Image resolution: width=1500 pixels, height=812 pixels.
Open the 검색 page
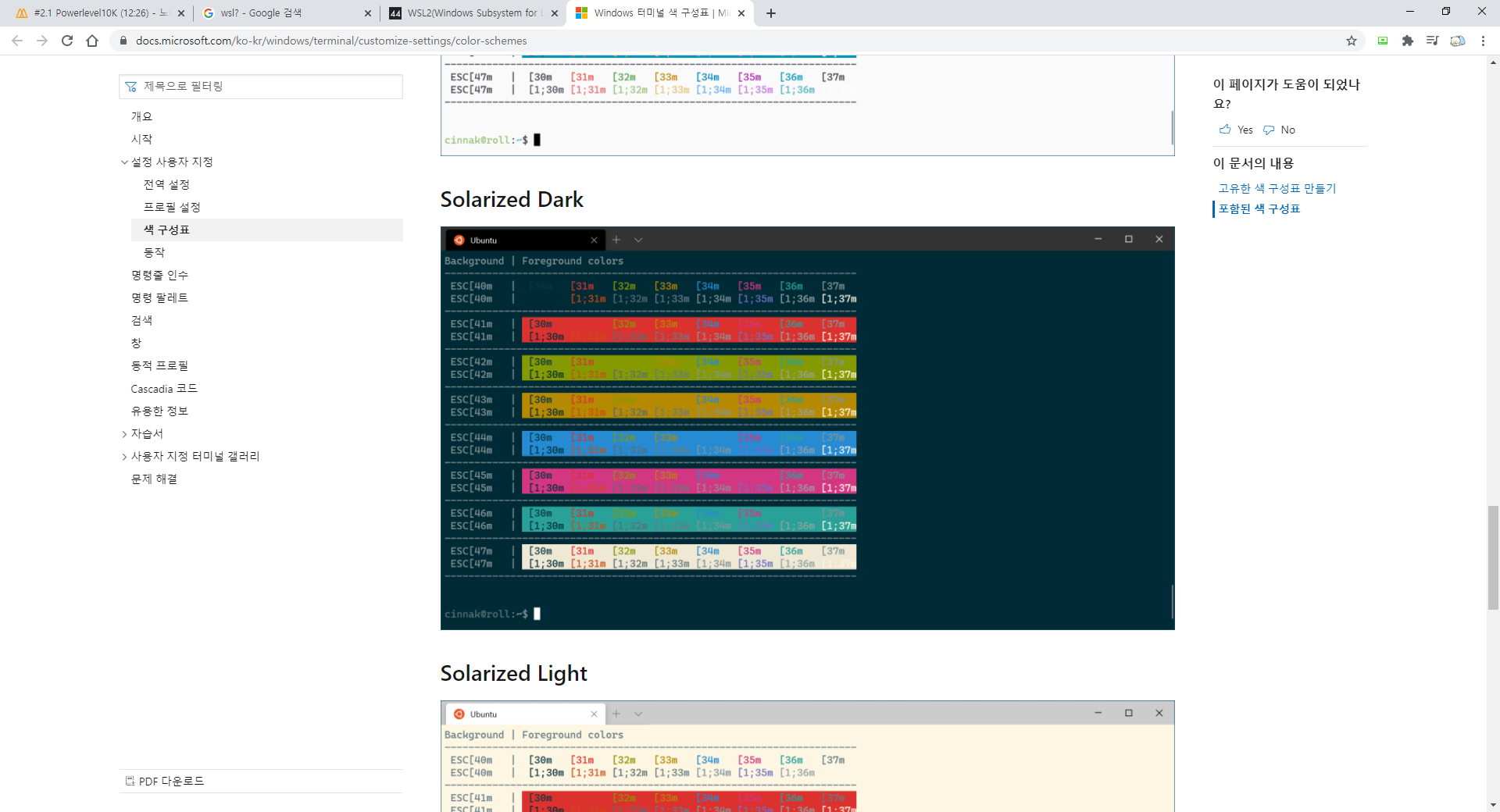141,320
